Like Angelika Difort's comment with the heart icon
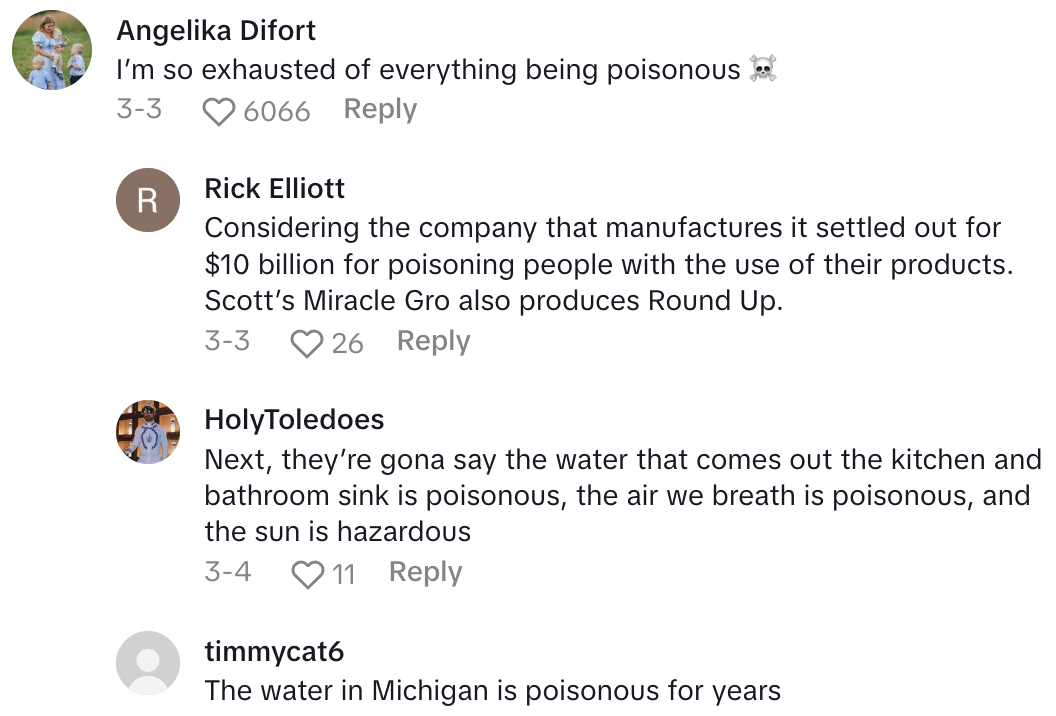This screenshot has width=1056, height=716. click(219, 111)
